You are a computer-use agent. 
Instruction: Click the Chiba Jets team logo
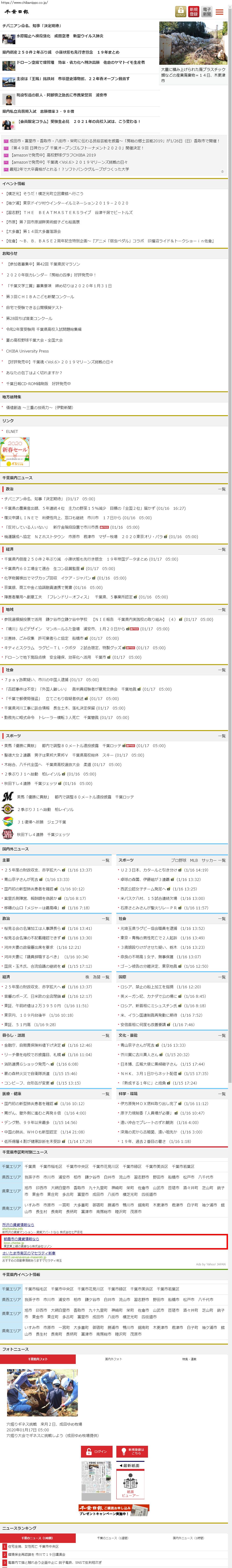7,835
